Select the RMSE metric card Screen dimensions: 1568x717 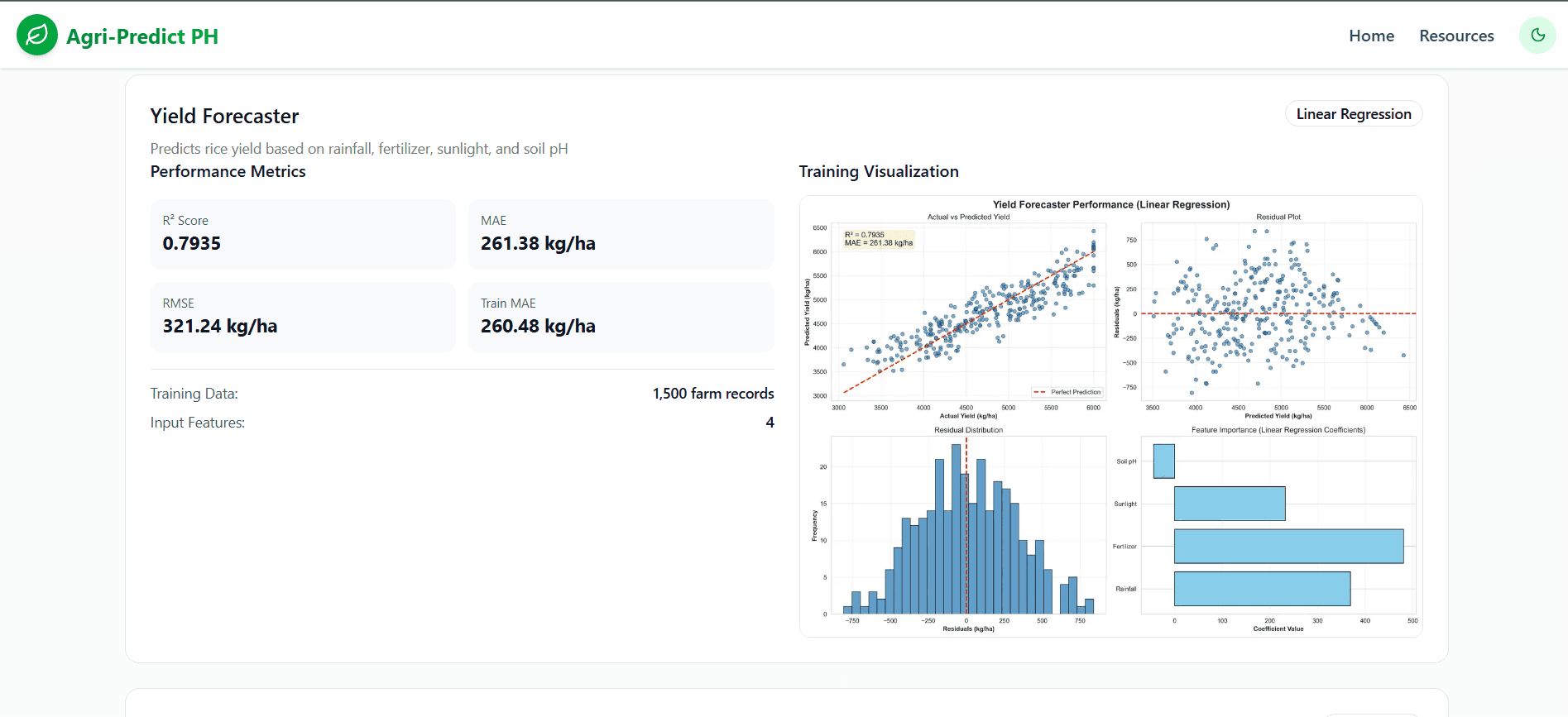303,317
